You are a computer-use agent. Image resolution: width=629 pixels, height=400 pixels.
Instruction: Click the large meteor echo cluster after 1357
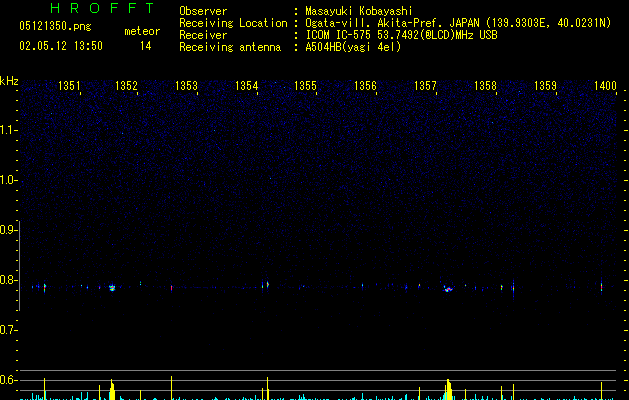448,288
